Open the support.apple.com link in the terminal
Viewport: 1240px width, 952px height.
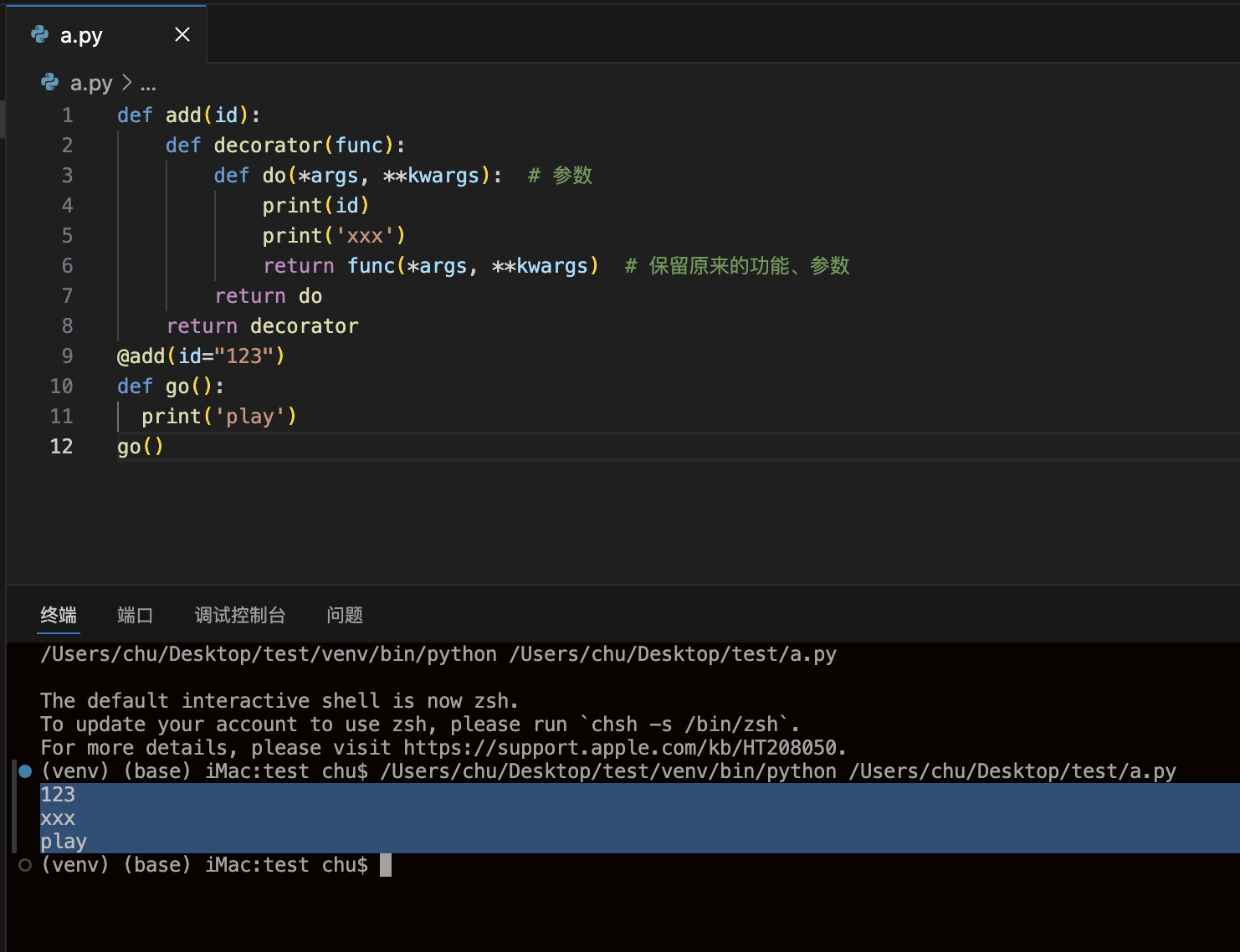622,747
